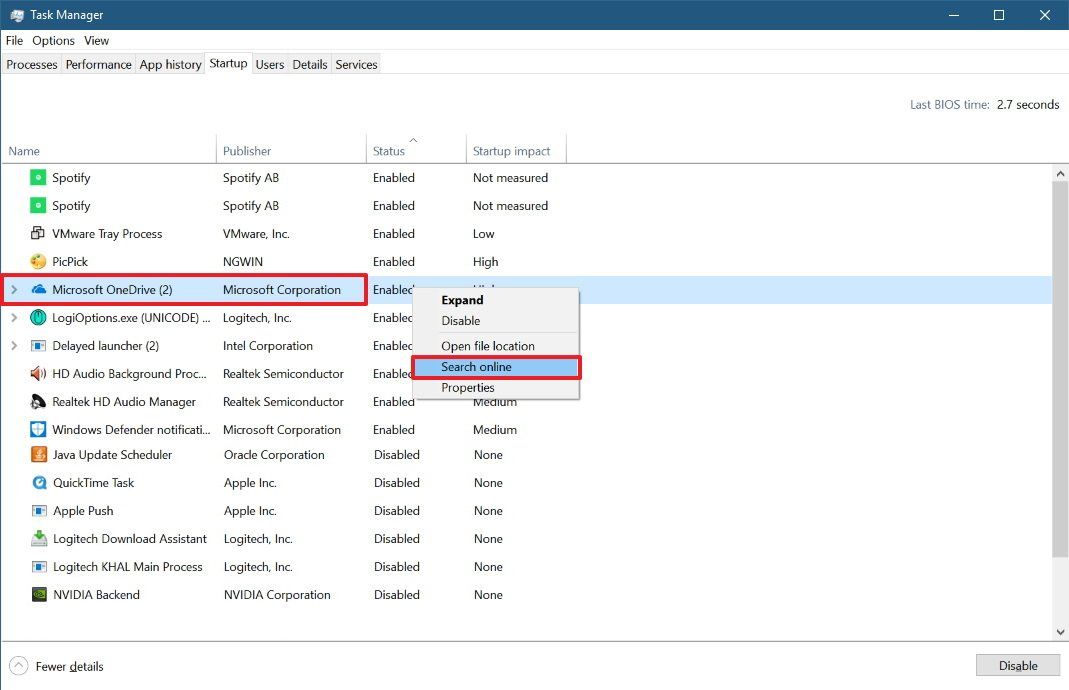This screenshot has height=690, width=1069.
Task: Select the QuickTime Task icon
Action: point(38,482)
